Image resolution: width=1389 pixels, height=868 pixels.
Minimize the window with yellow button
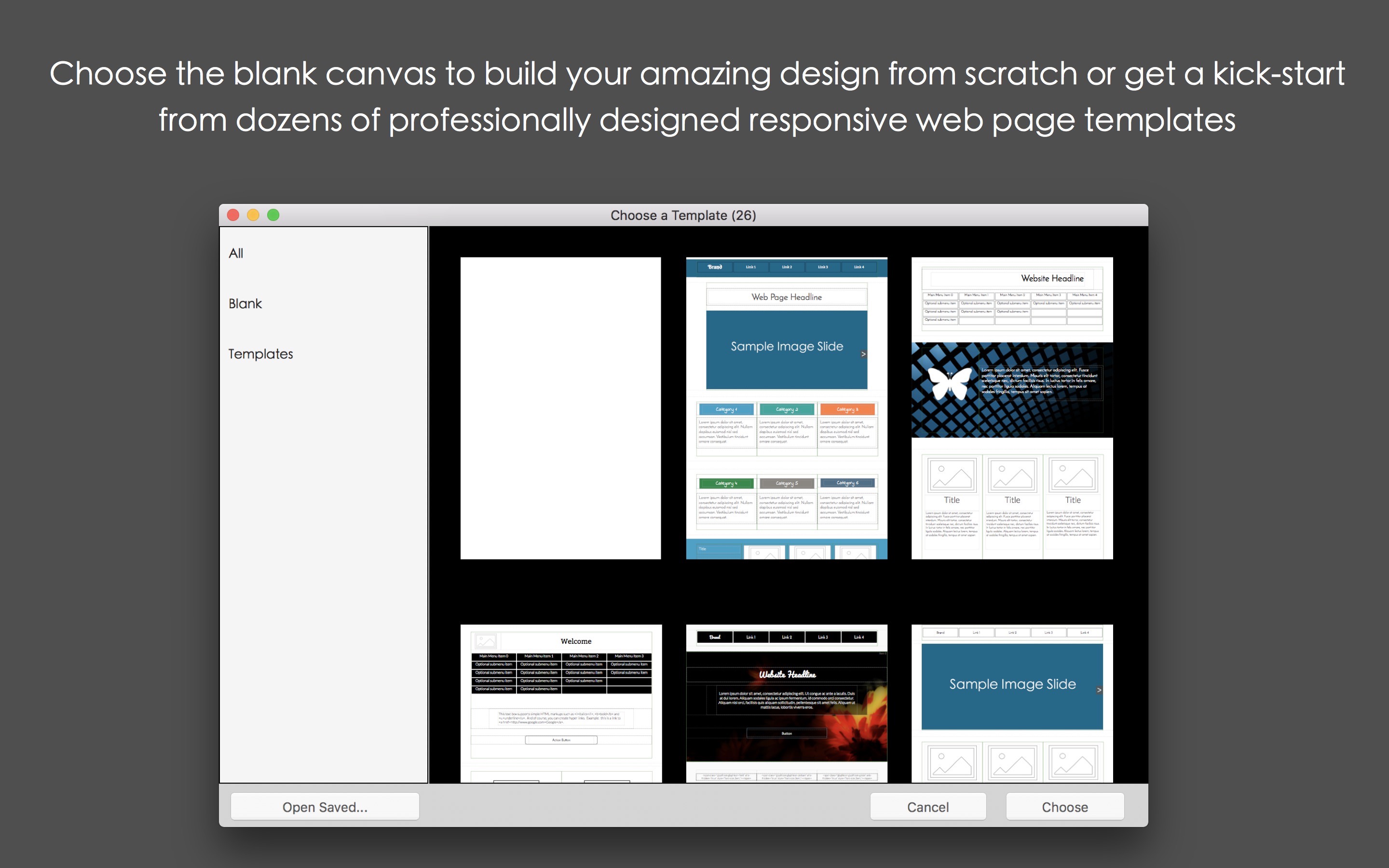[253, 215]
